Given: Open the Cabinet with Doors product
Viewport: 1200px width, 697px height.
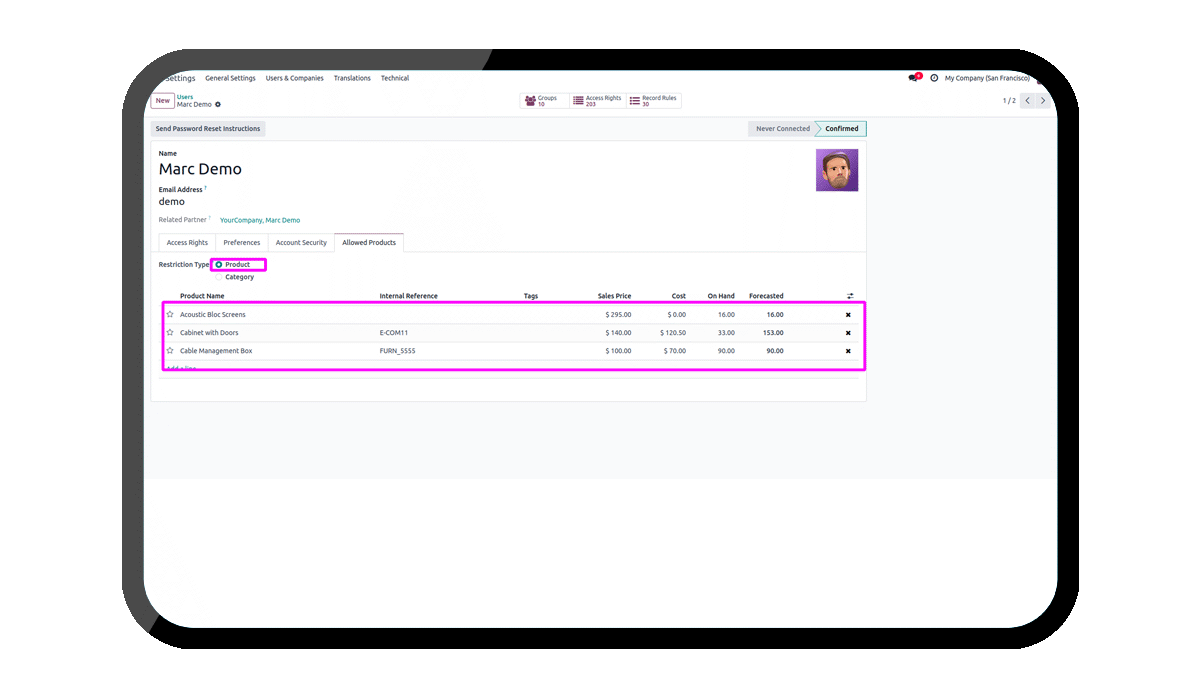Looking at the screenshot, I should point(209,333).
